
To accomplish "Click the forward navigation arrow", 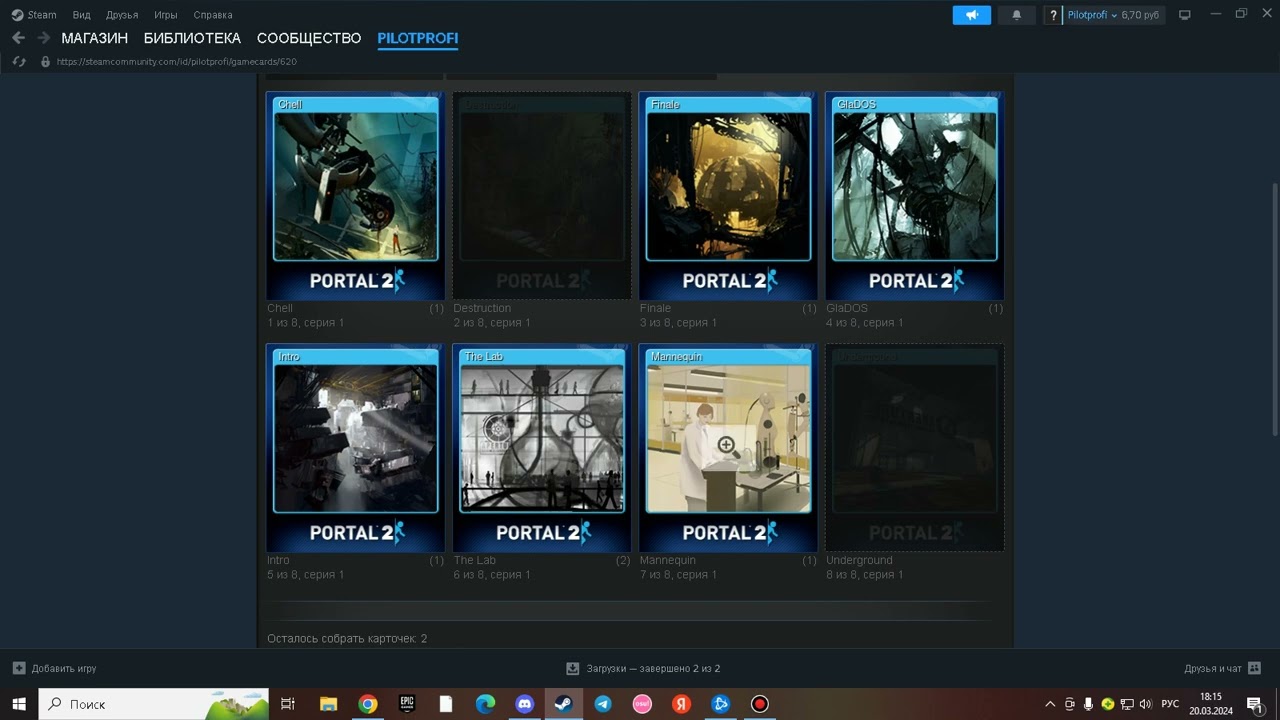I will (x=43, y=38).
